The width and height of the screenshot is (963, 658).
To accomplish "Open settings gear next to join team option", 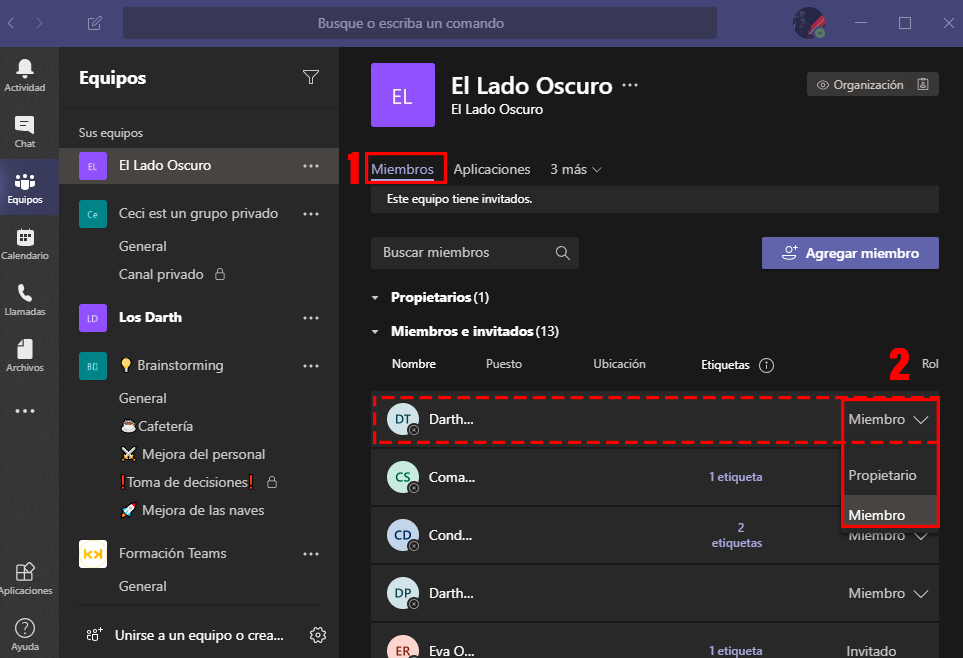I will [x=318, y=634].
